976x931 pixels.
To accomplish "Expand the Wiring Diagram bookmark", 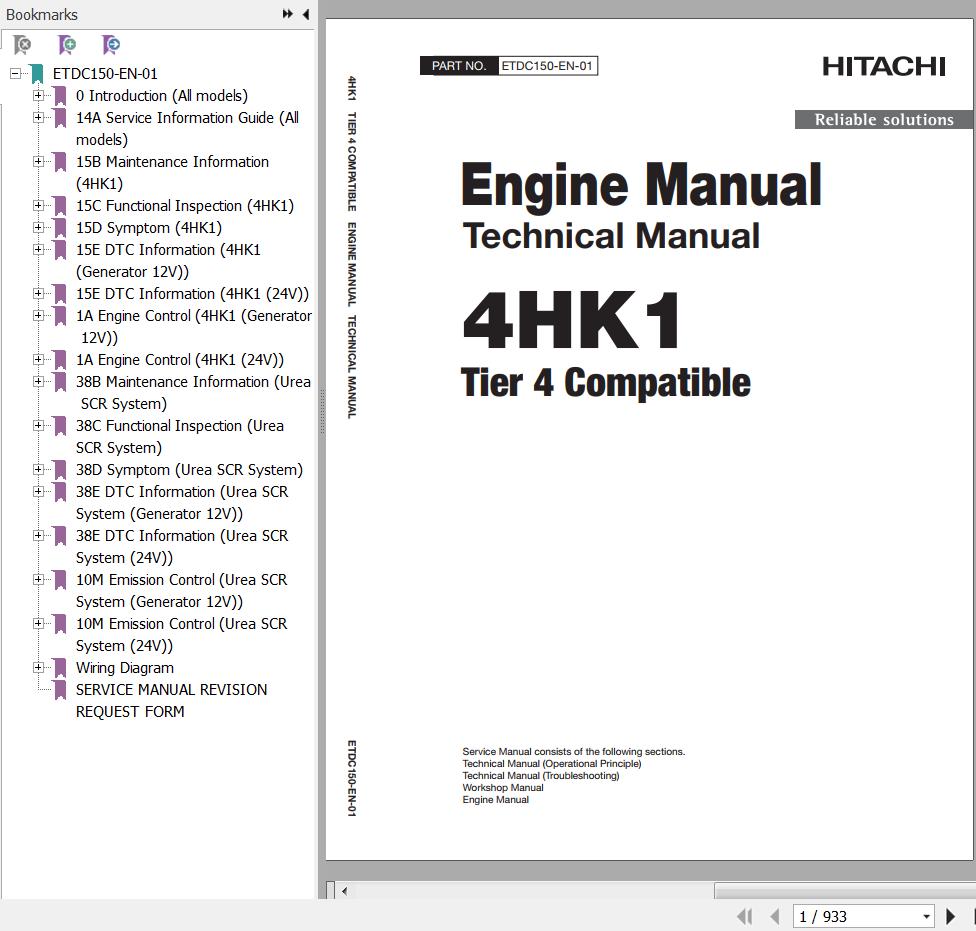I will coord(39,667).
